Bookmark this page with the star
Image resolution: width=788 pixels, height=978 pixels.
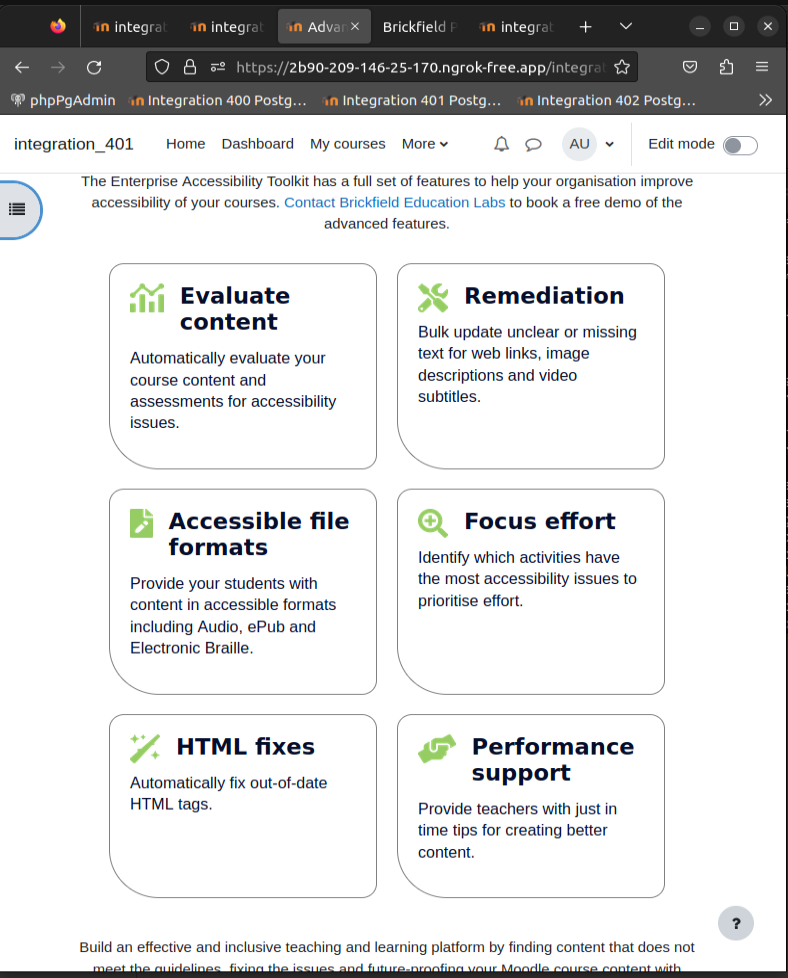621,67
